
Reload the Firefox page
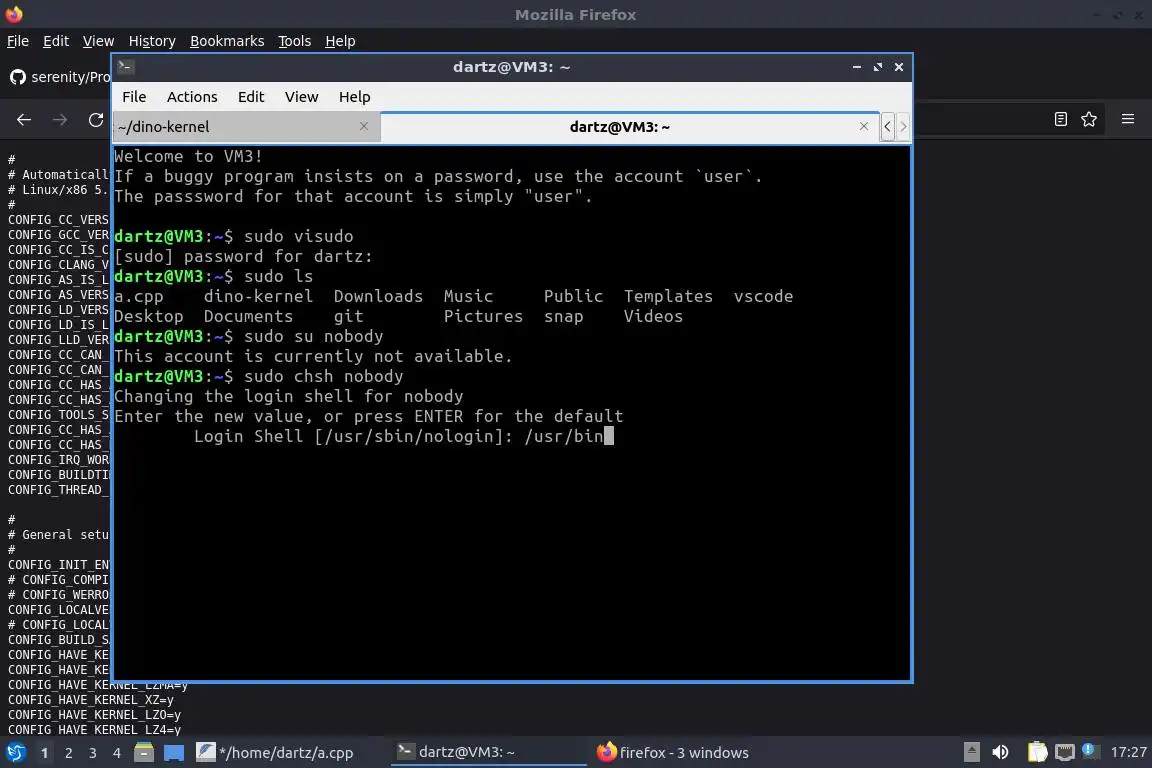(x=96, y=120)
